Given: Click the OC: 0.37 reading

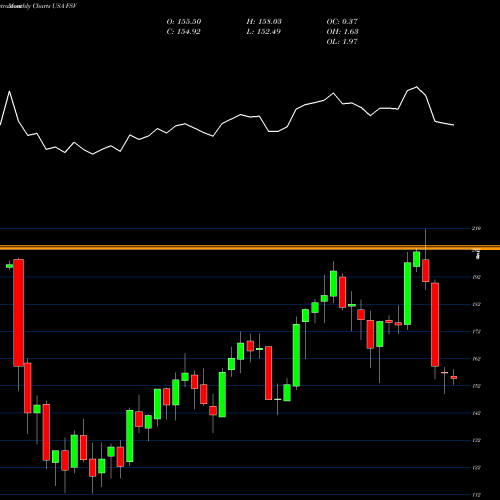Looking at the screenshot, I should (x=342, y=22).
